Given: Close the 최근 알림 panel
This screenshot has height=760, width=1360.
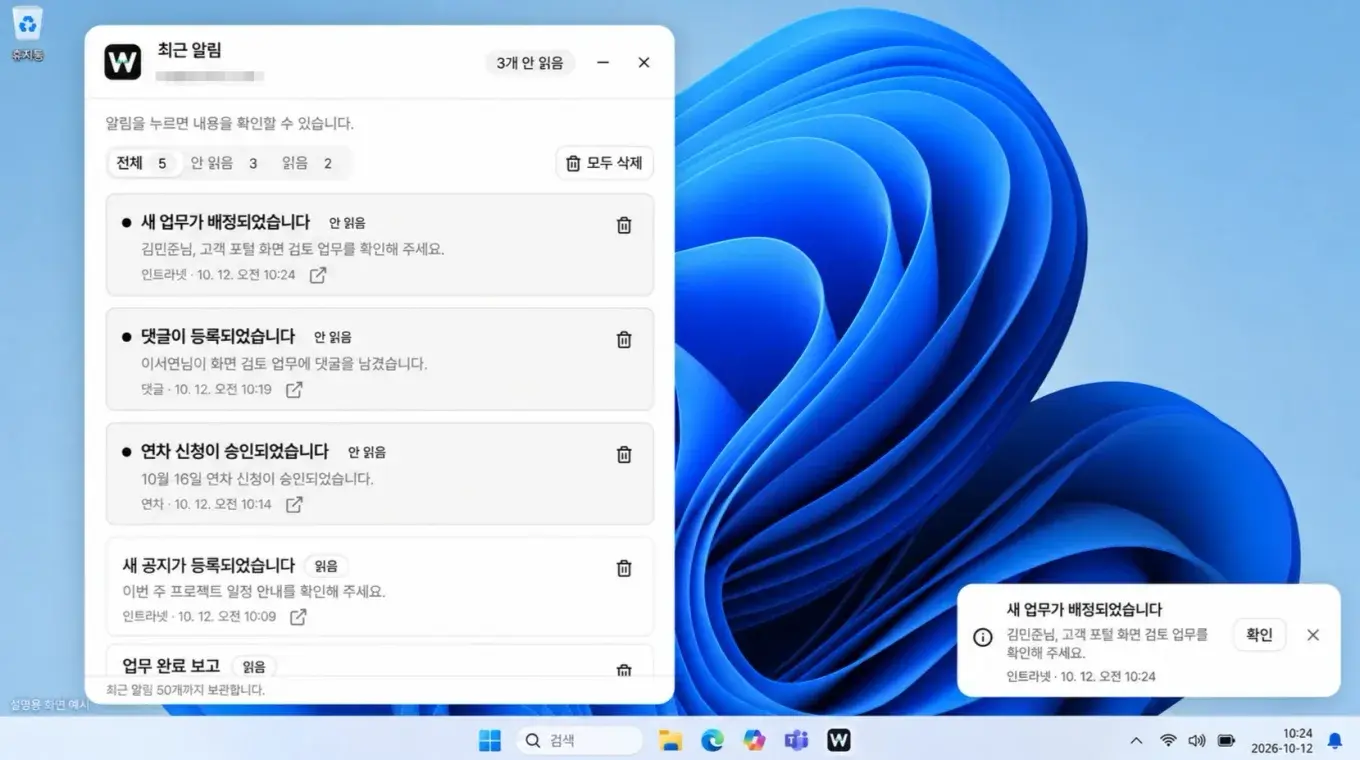Looking at the screenshot, I should point(644,62).
